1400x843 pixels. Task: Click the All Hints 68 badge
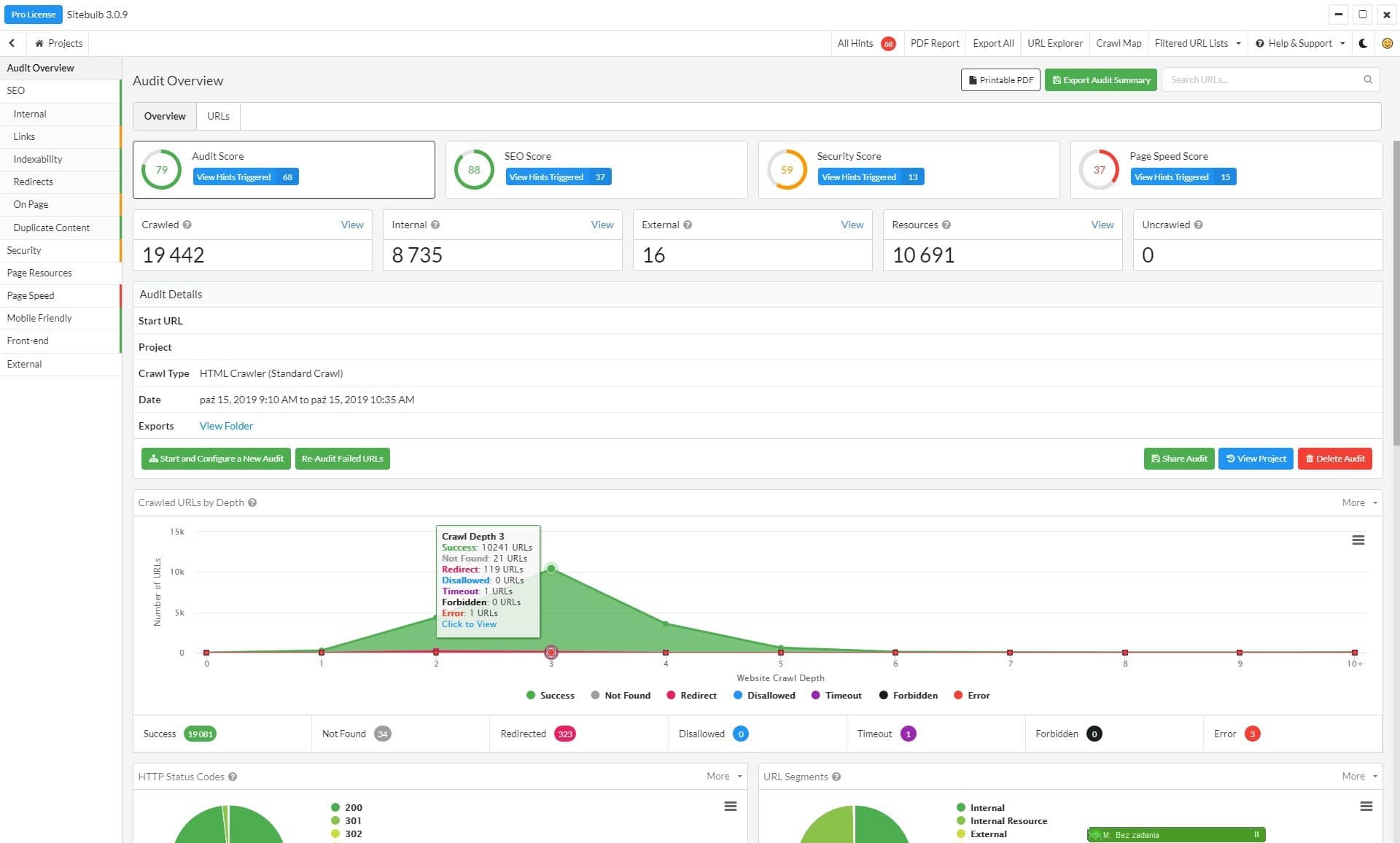[x=888, y=44]
